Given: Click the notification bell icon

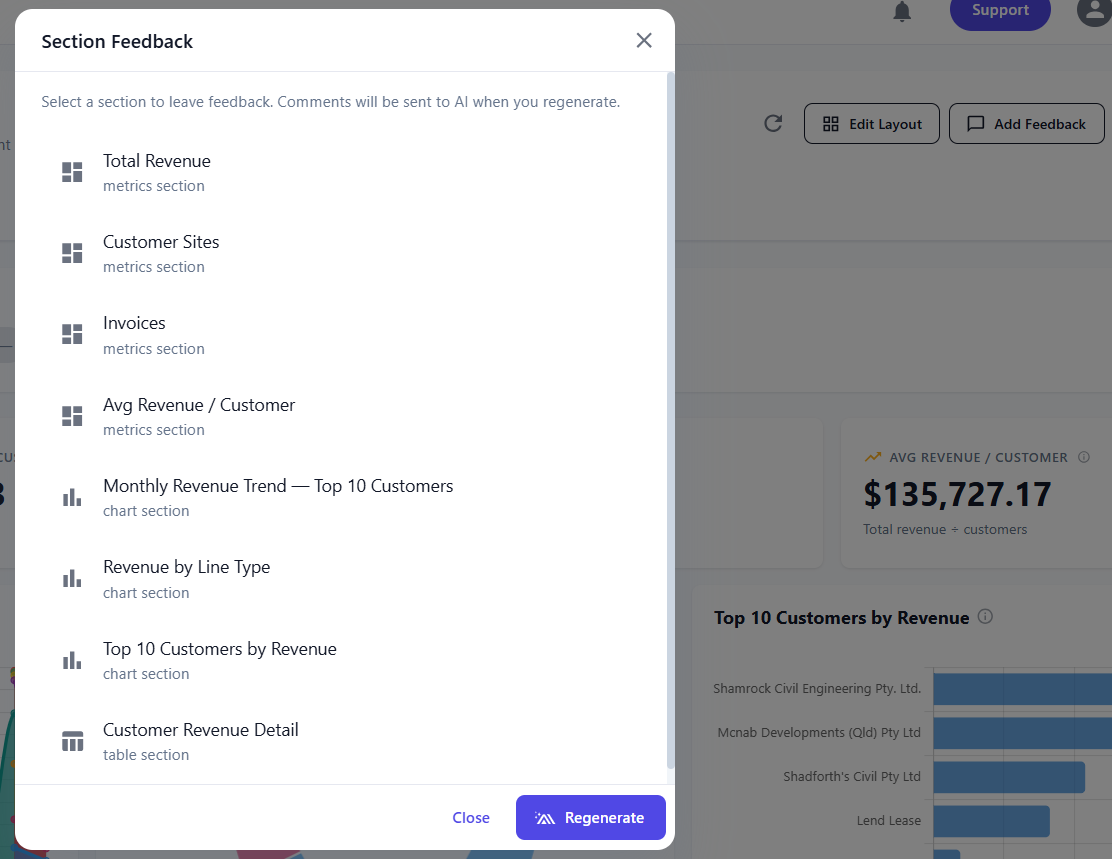Looking at the screenshot, I should 901,11.
